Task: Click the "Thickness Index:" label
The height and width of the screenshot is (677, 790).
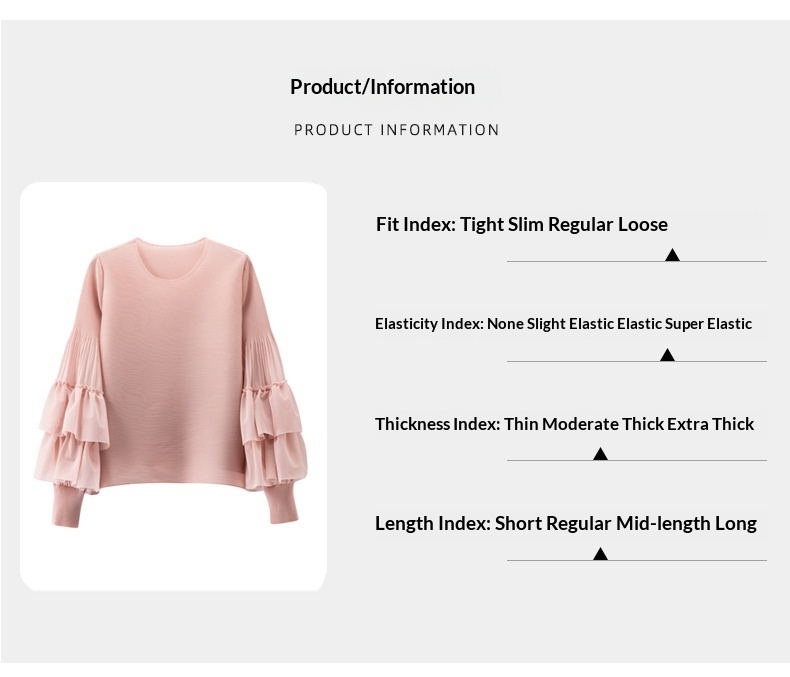Action: tap(437, 424)
